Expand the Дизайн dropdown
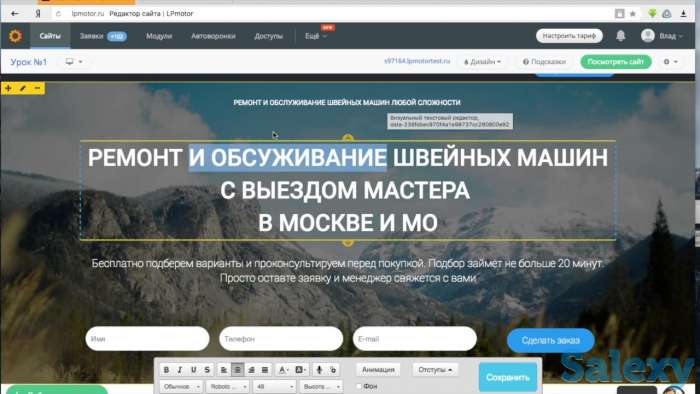 point(482,62)
